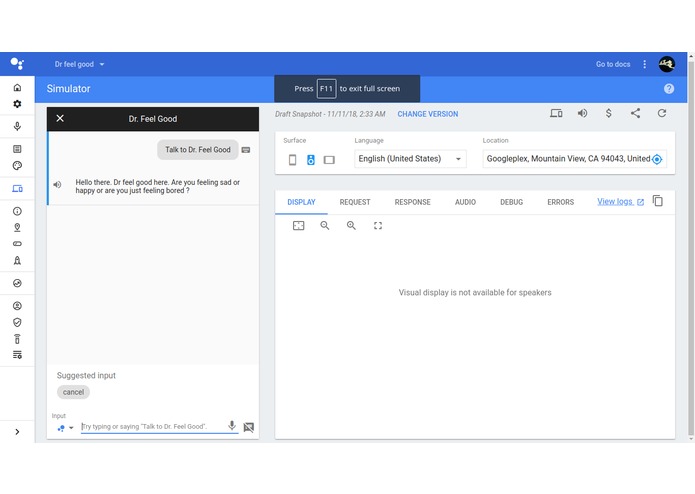The height and width of the screenshot is (494, 695).
Task: Switch to the AUDIO tab
Action: pos(465,202)
